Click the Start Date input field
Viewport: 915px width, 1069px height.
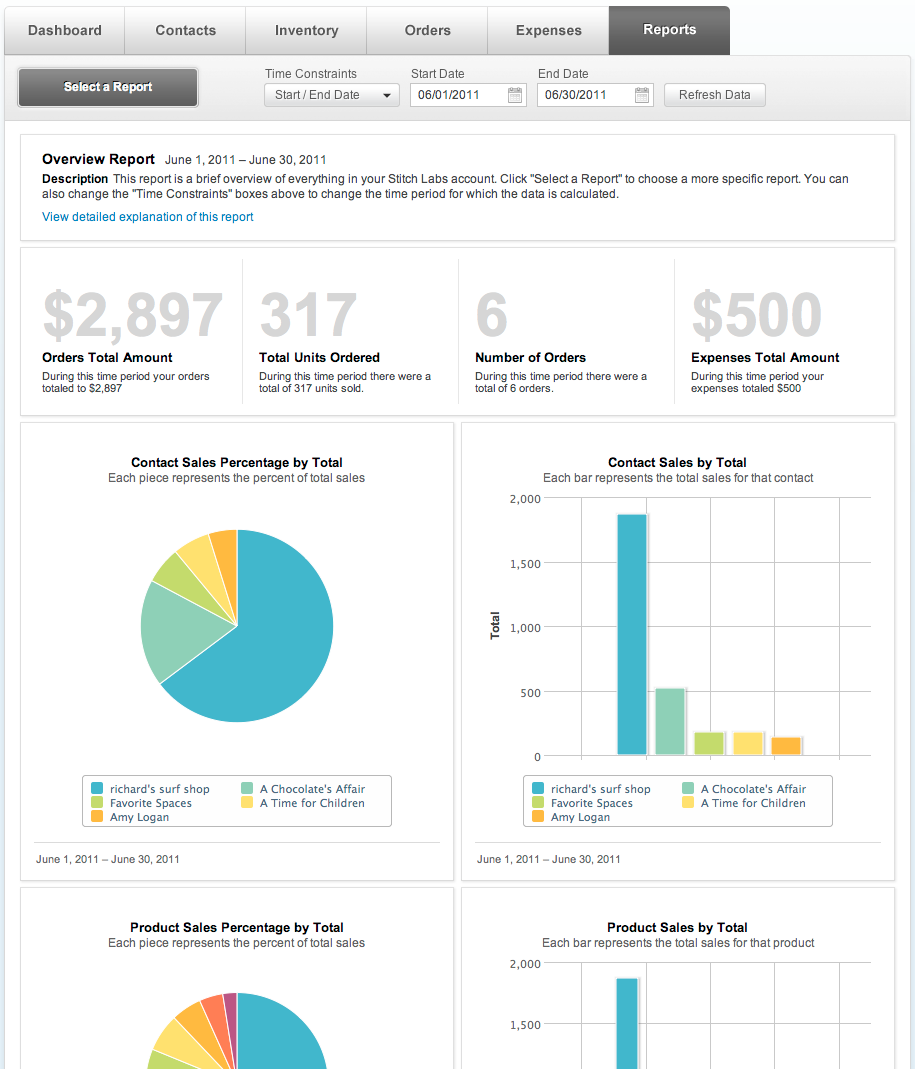click(x=468, y=95)
